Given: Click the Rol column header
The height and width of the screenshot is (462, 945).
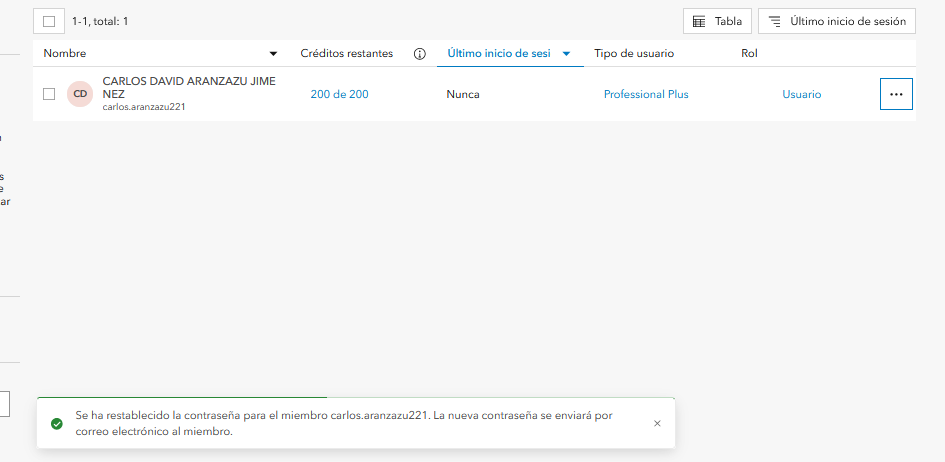Looking at the screenshot, I should coord(749,54).
